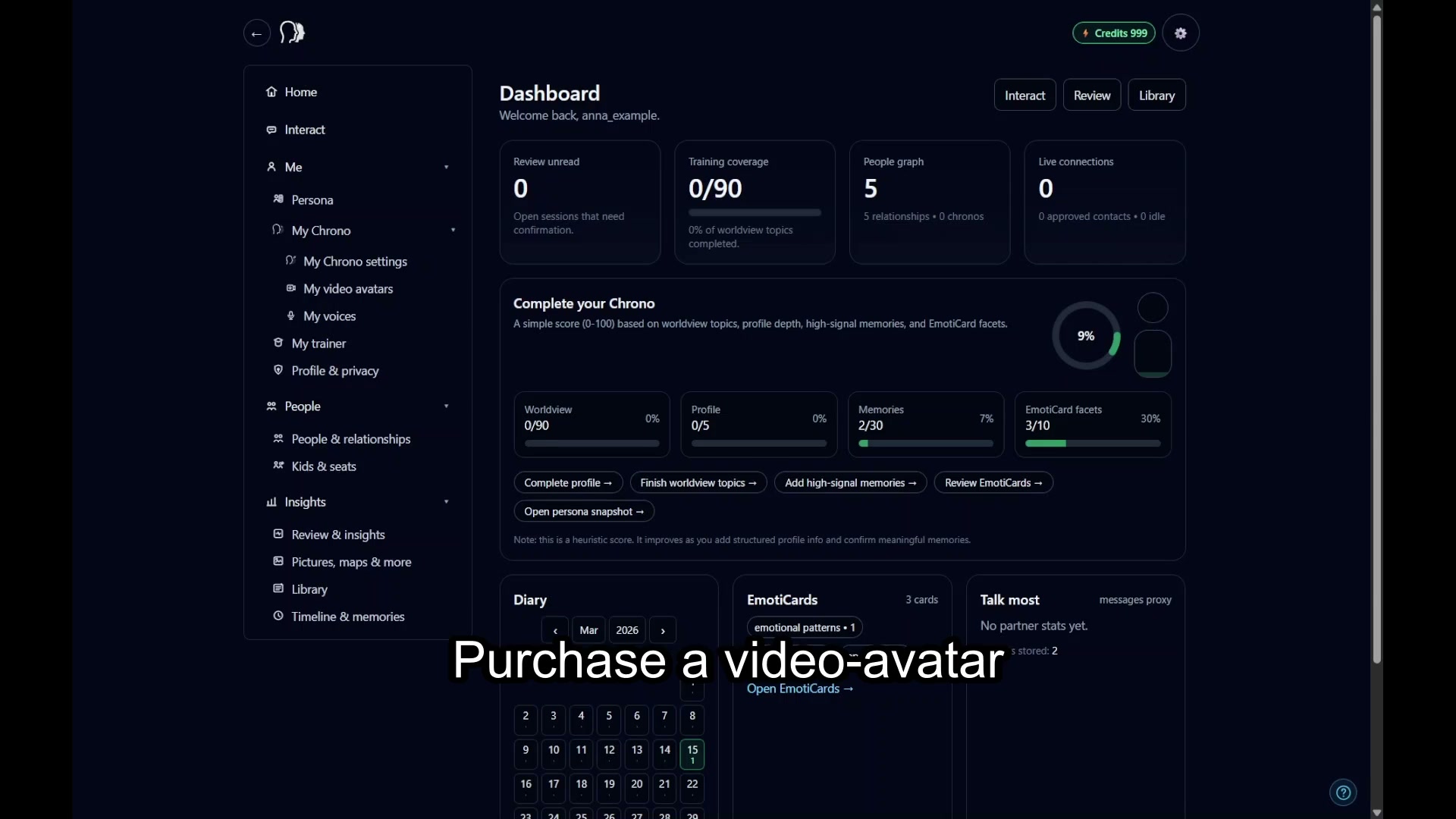Select day 10 in Diary calendar
Viewport: 1456px width, 819px height.
pos(554,754)
